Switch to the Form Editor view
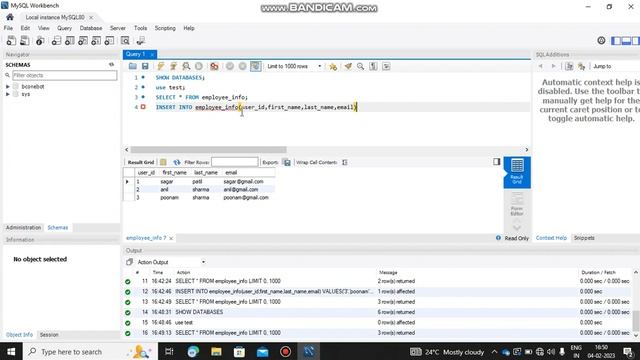640x360 pixels. tap(517, 204)
